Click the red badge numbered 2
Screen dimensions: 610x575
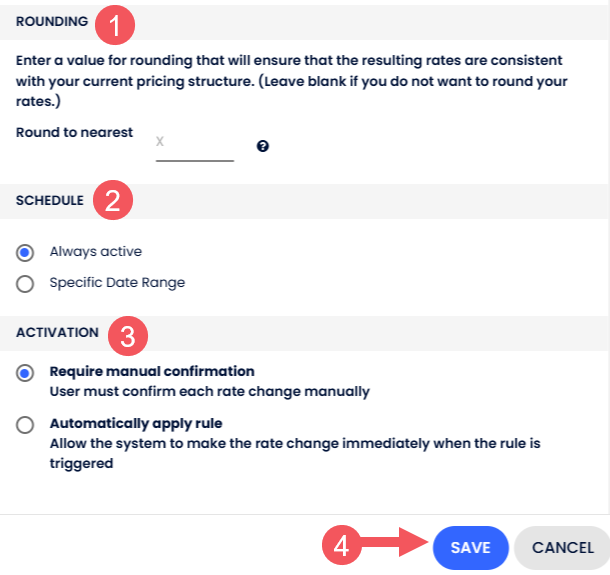(113, 201)
